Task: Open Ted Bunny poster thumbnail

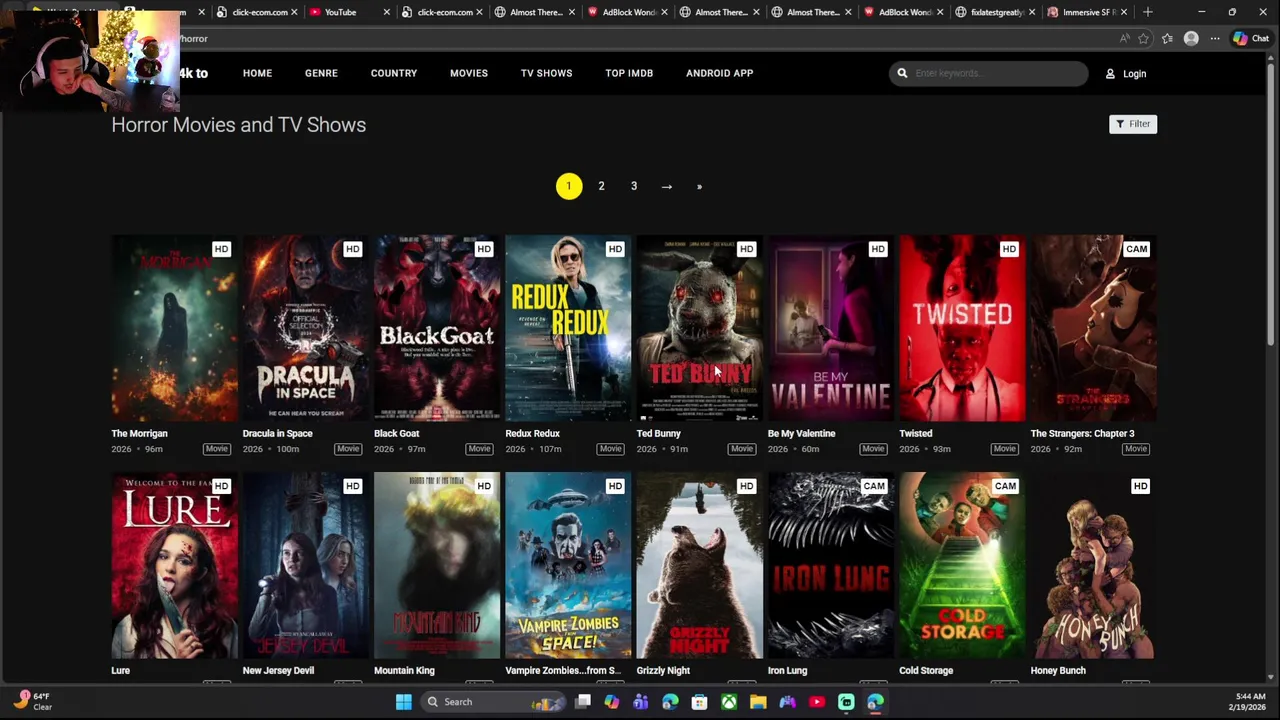Action: click(x=699, y=328)
